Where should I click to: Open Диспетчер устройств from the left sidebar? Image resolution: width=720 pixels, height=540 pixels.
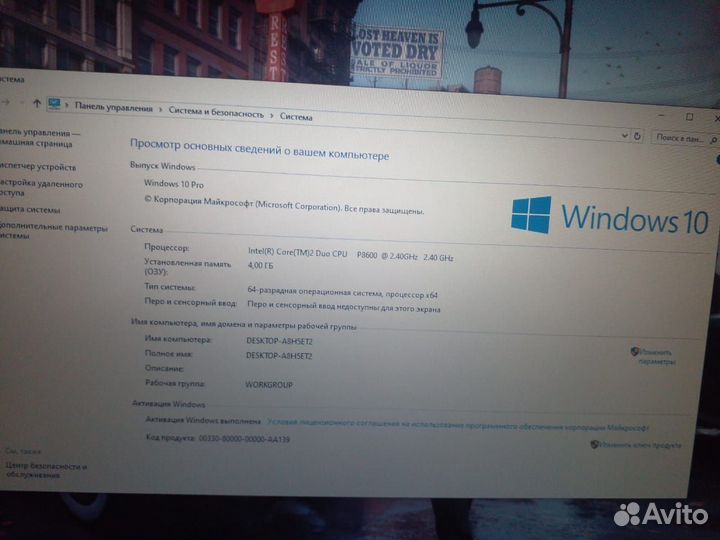38,166
